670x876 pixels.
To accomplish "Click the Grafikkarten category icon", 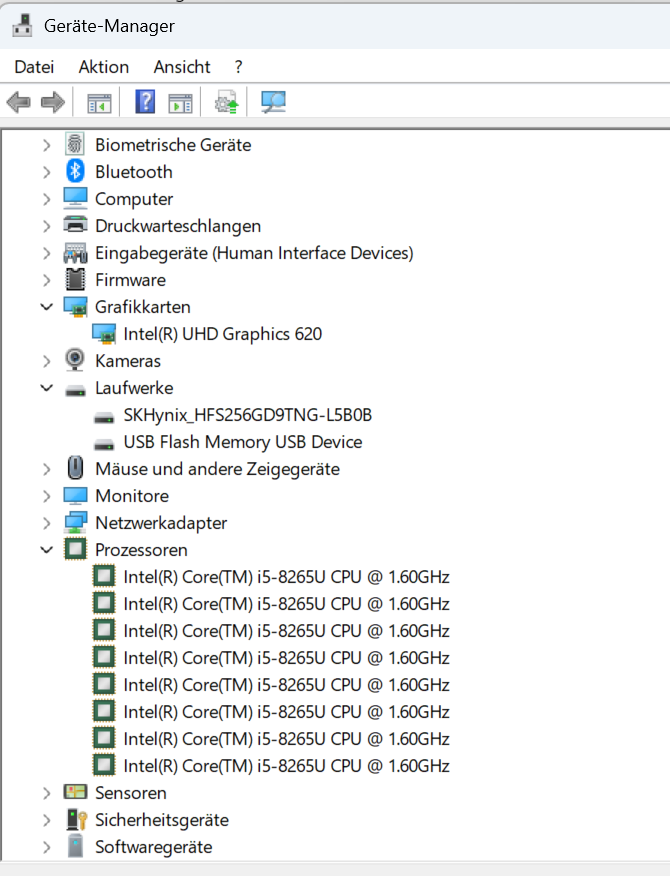I will click(75, 307).
